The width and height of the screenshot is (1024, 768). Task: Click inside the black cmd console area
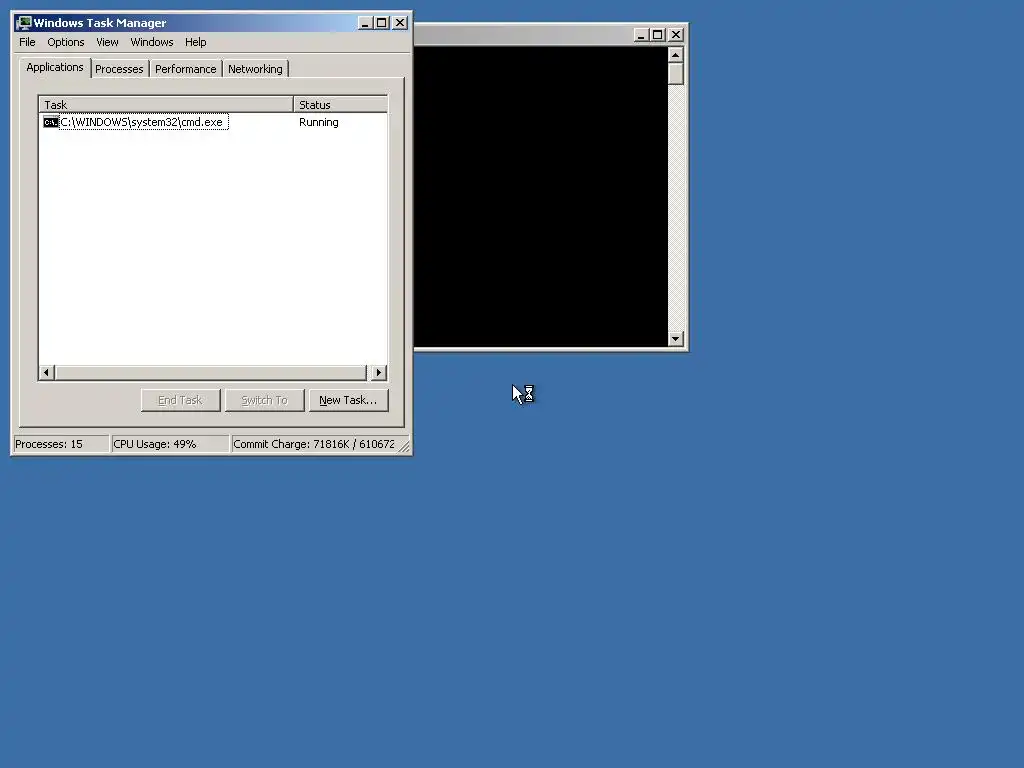(x=541, y=197)
